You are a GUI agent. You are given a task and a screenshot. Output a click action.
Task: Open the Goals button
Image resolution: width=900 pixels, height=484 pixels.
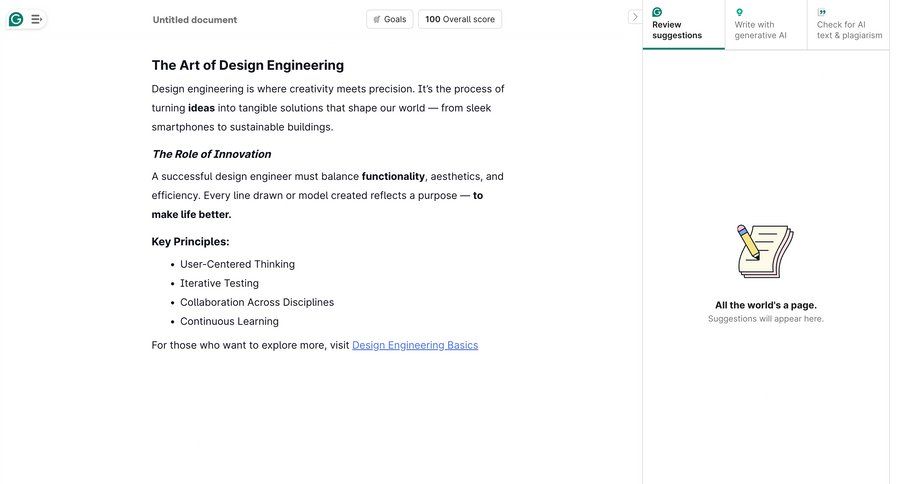390,19
